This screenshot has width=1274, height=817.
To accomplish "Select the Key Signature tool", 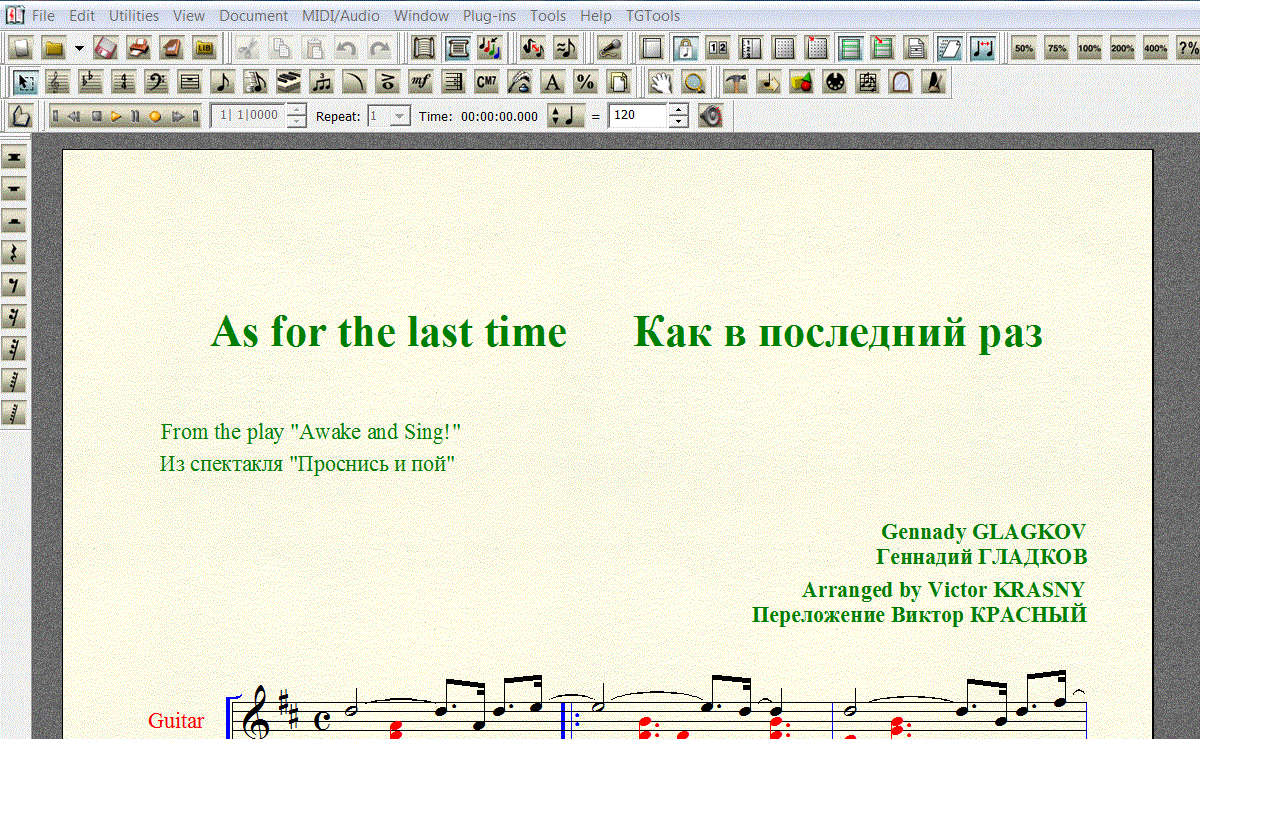I will pos(91,82).
